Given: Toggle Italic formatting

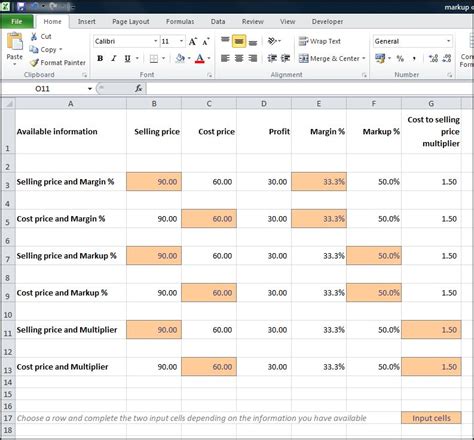Looking at the screenshot, I should tap(114, 58).
